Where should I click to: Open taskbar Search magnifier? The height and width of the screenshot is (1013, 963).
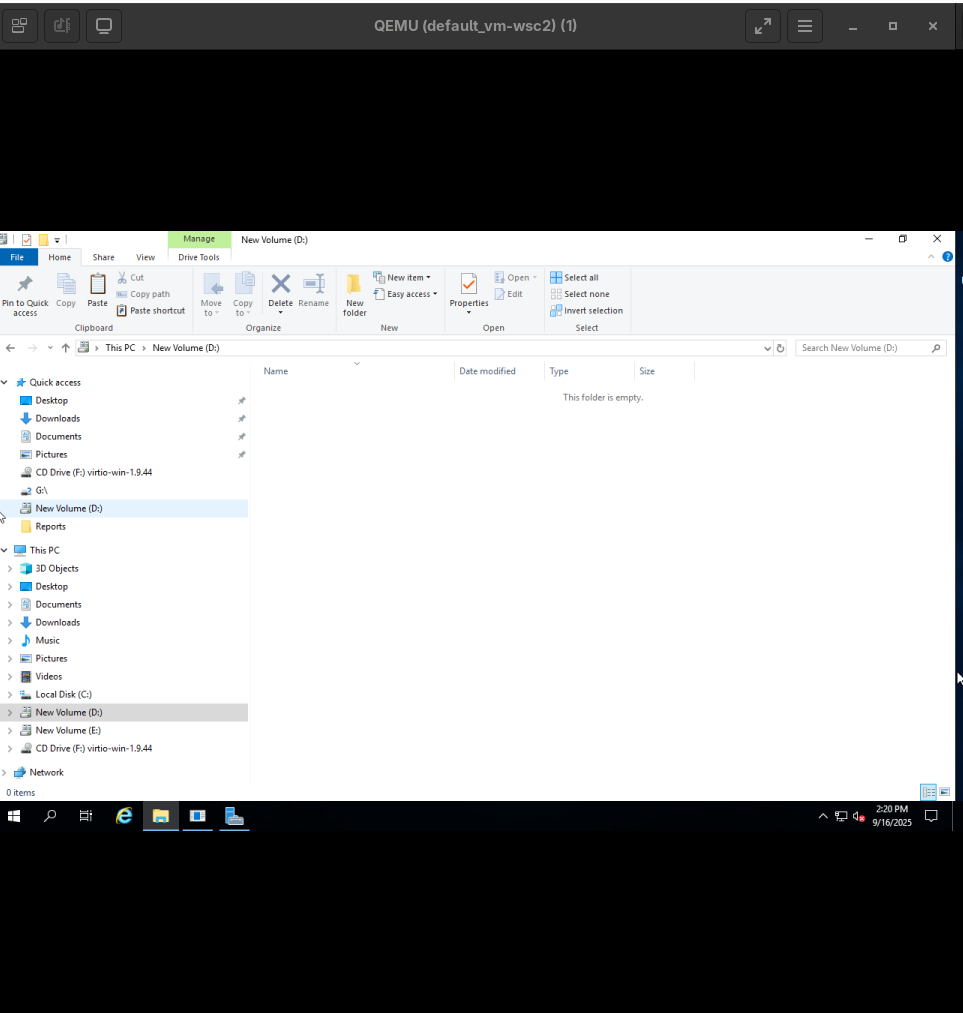(x=50, y=817)
